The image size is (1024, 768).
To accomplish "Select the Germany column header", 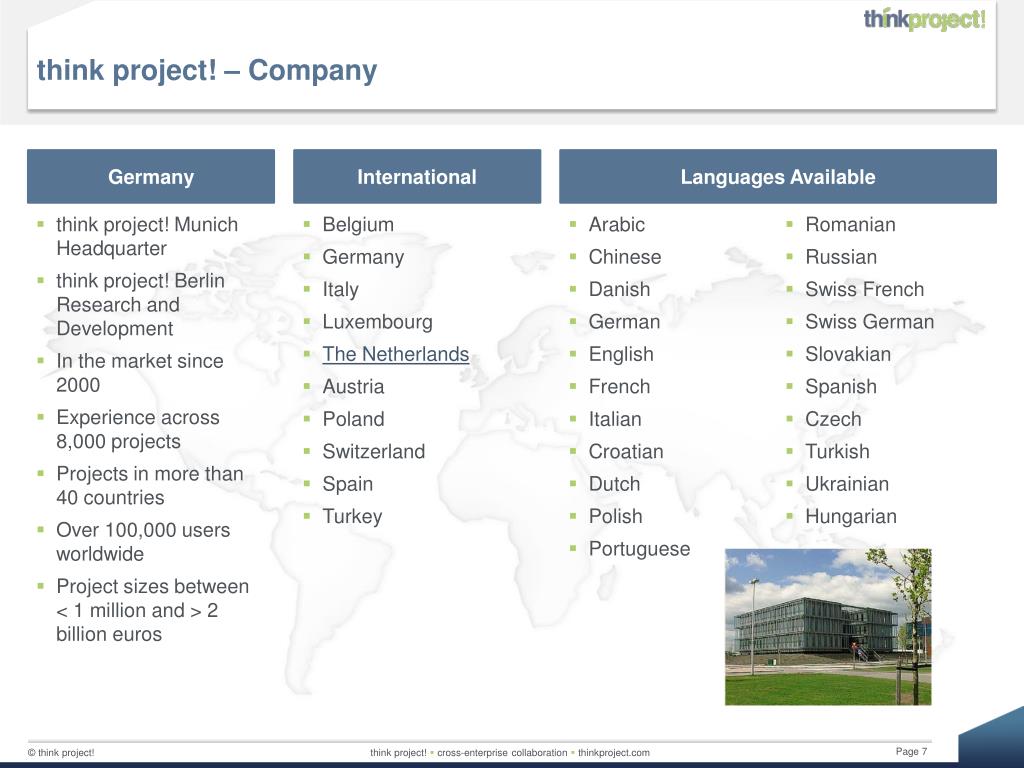I will click(x=151, y=176).
